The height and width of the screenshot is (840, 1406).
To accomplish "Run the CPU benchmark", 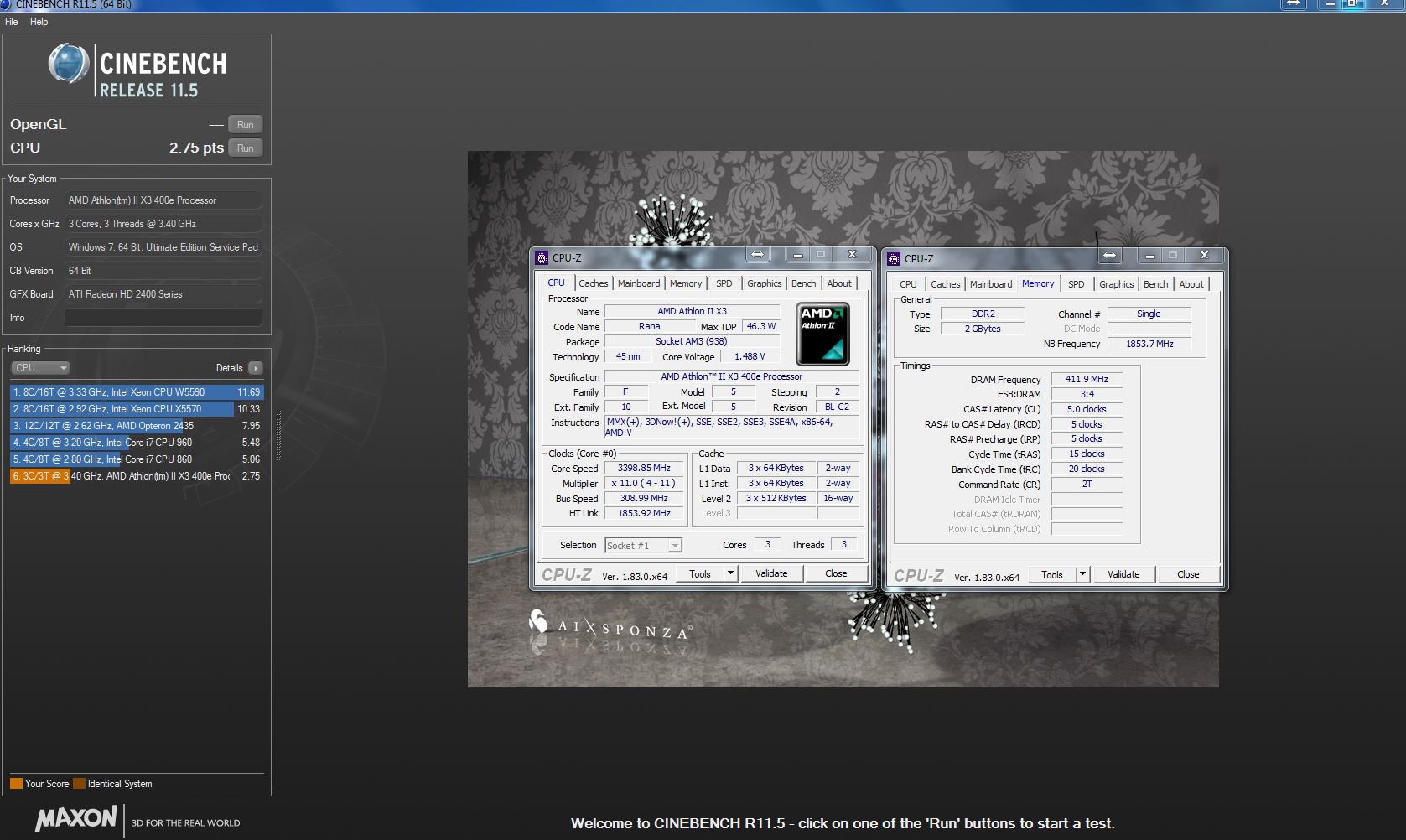I will point(246,148).
